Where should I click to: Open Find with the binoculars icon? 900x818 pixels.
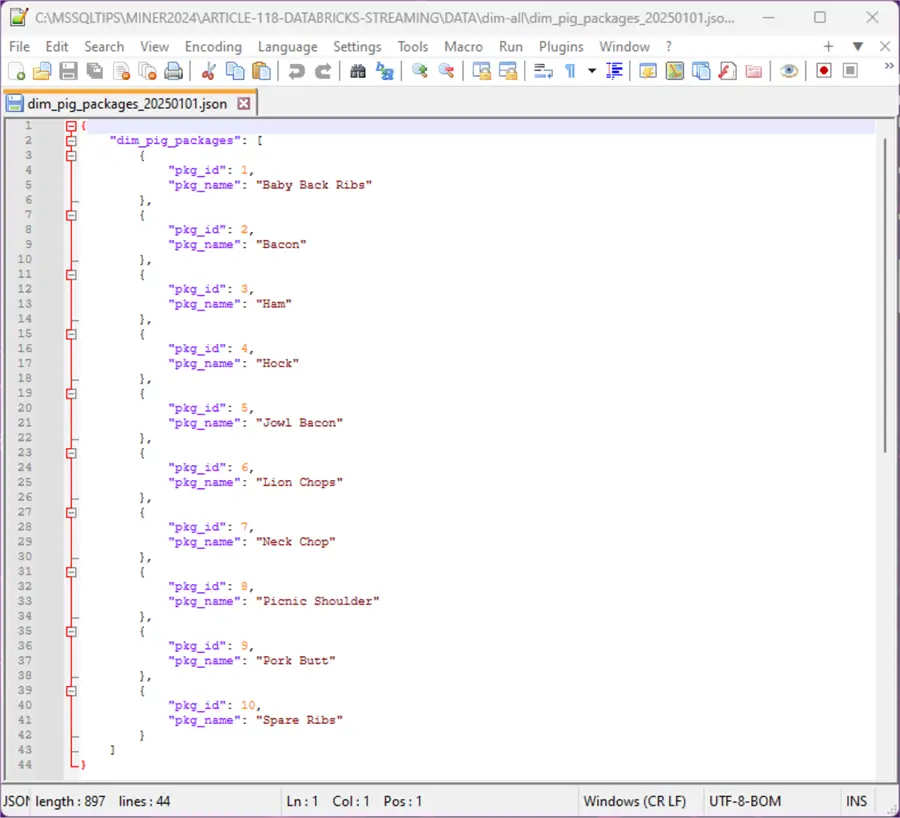tap(358, 71)
